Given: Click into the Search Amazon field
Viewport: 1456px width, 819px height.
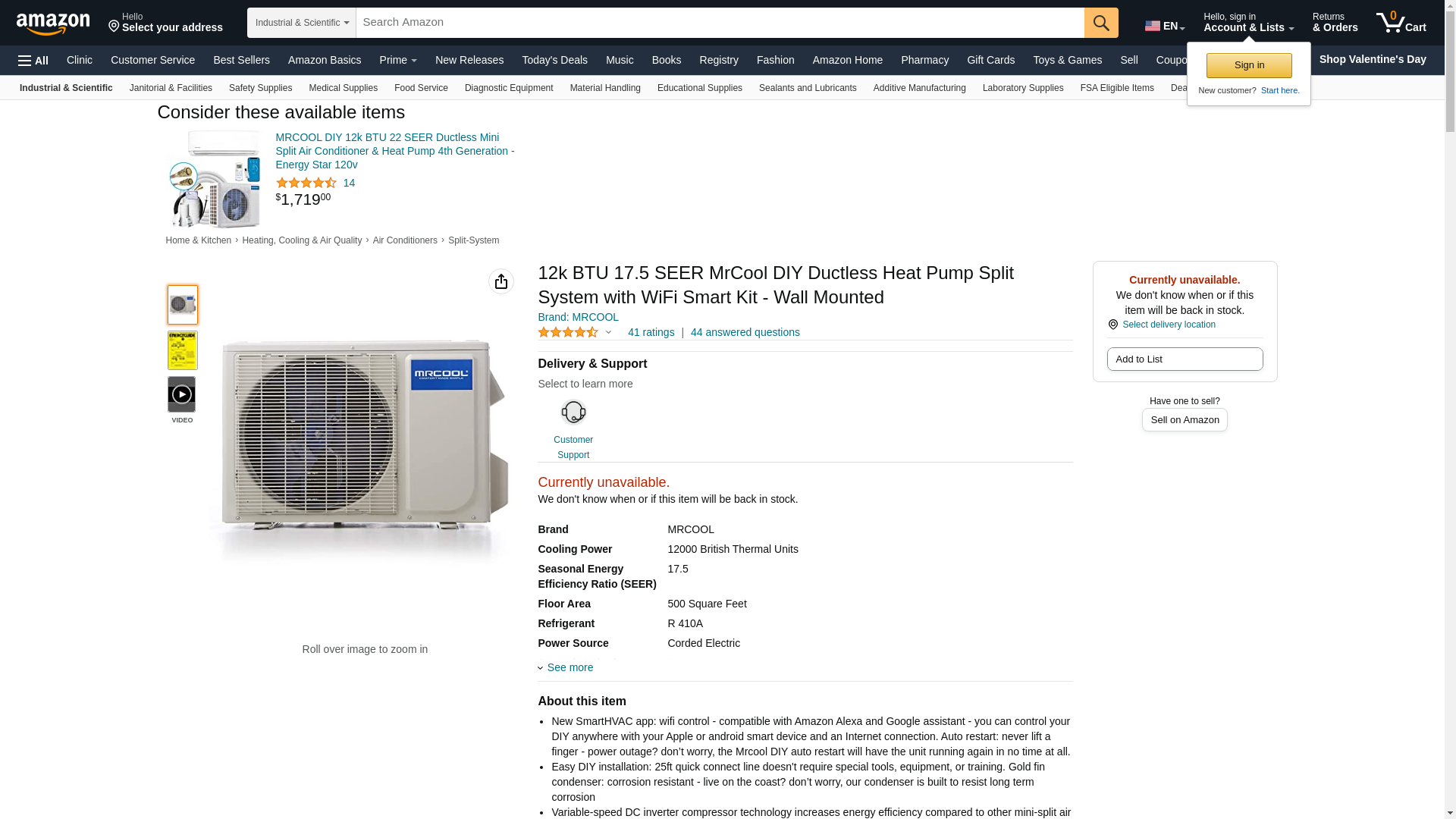Looking at the screenshot, I should pos(719,23).
